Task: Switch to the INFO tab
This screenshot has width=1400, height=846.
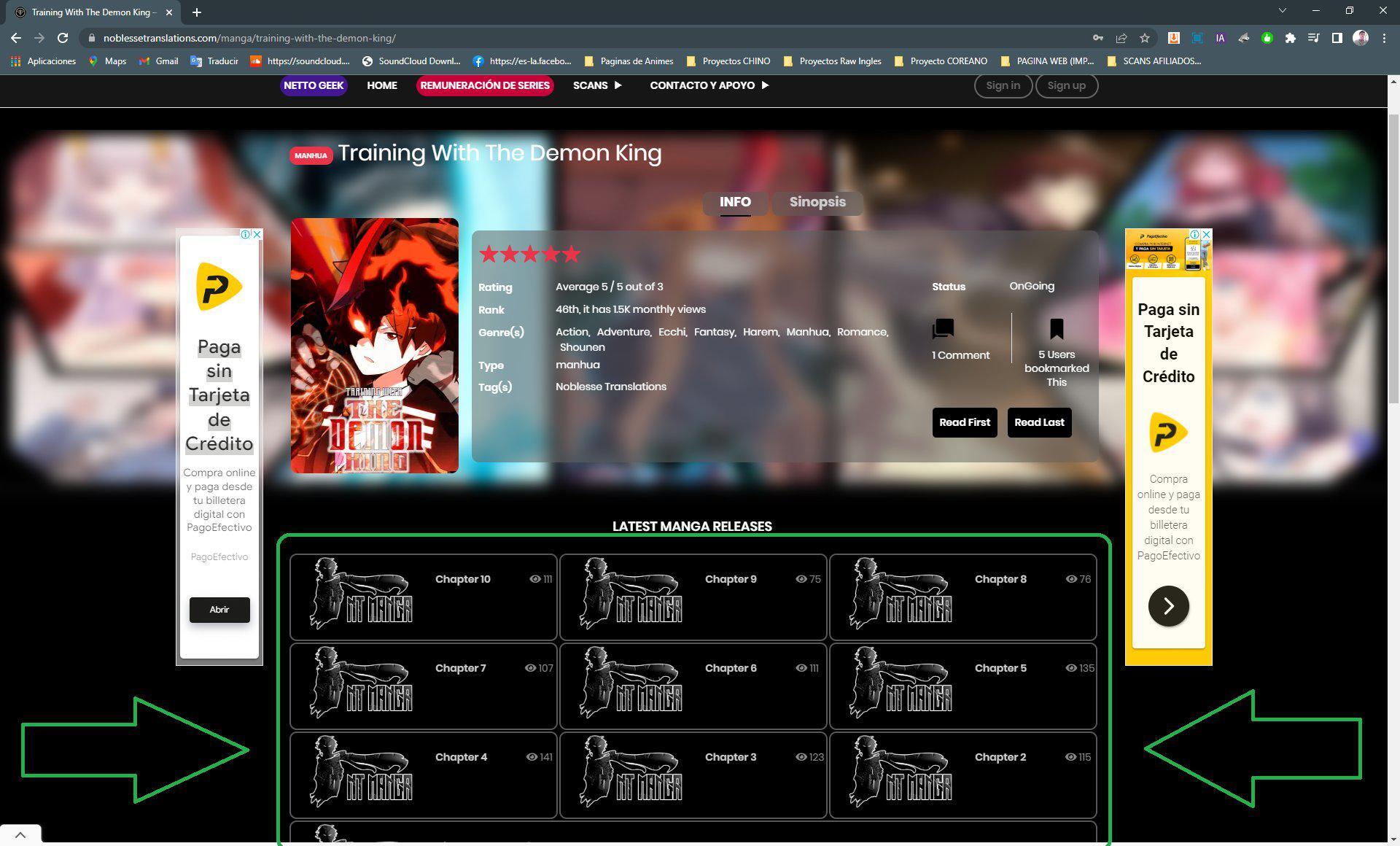Action: coord(735,202)
